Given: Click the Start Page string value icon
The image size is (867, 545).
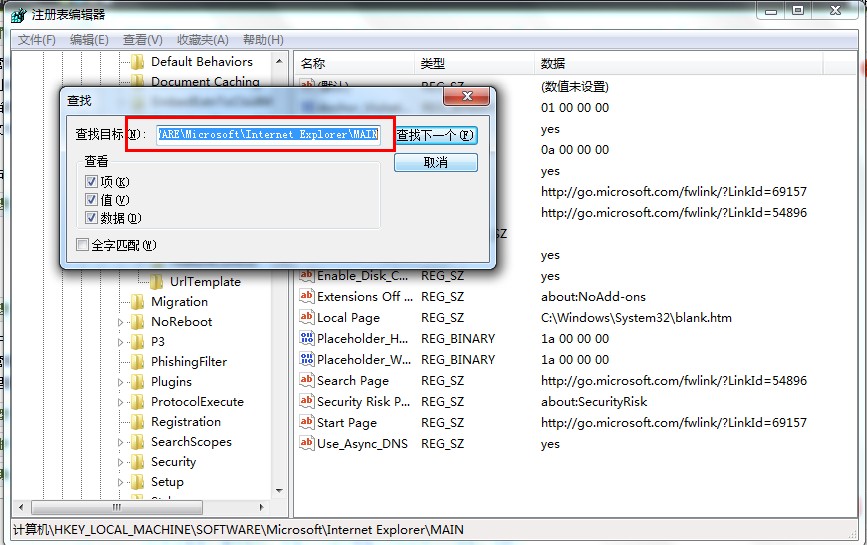Looking at the screenshot, I should (x=306, y=422).
